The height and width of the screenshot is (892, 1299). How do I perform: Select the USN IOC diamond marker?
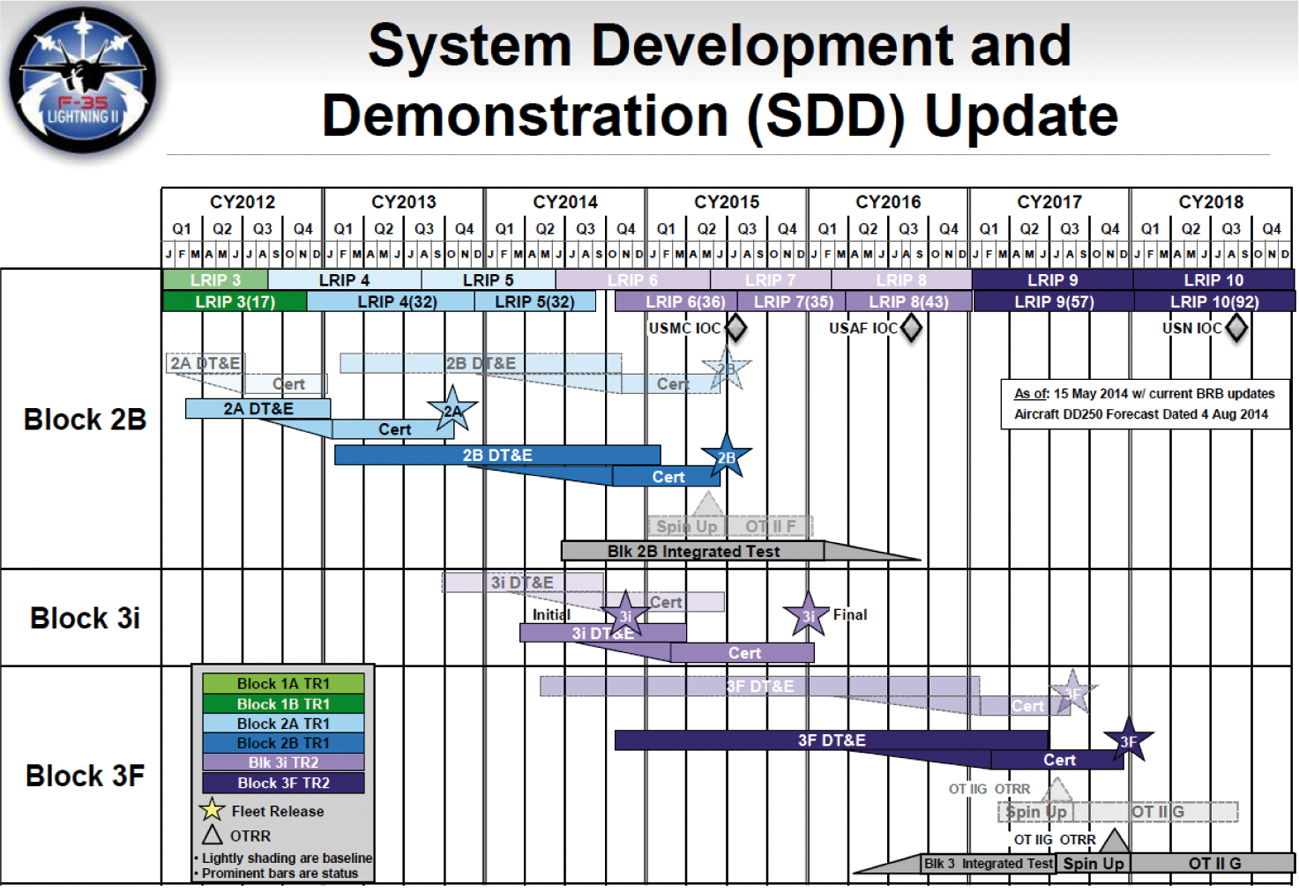coord(1236,327)
